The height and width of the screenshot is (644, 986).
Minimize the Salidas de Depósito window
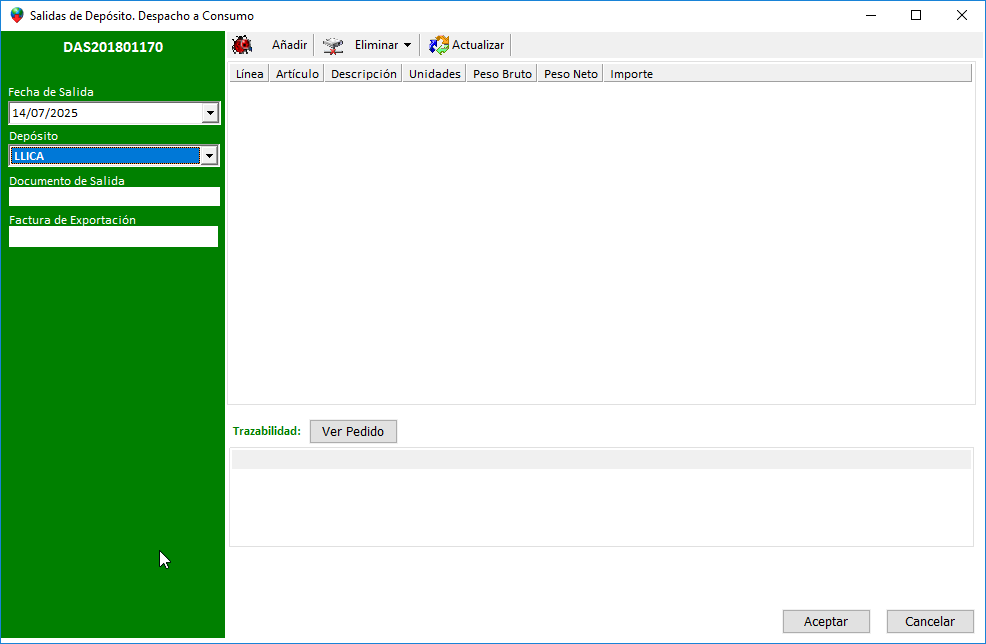pos(870,16)
